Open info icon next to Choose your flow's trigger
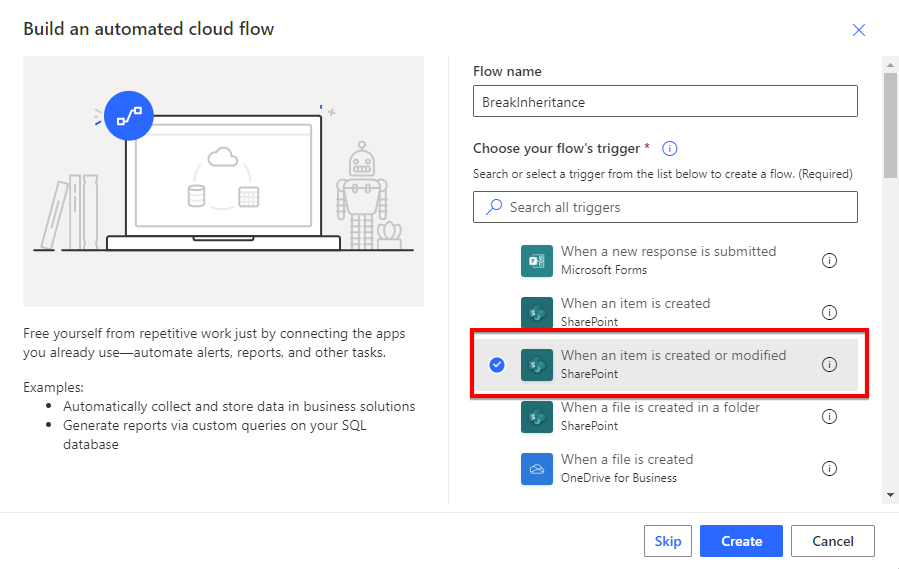899x569 pixels. coord(669,149)
